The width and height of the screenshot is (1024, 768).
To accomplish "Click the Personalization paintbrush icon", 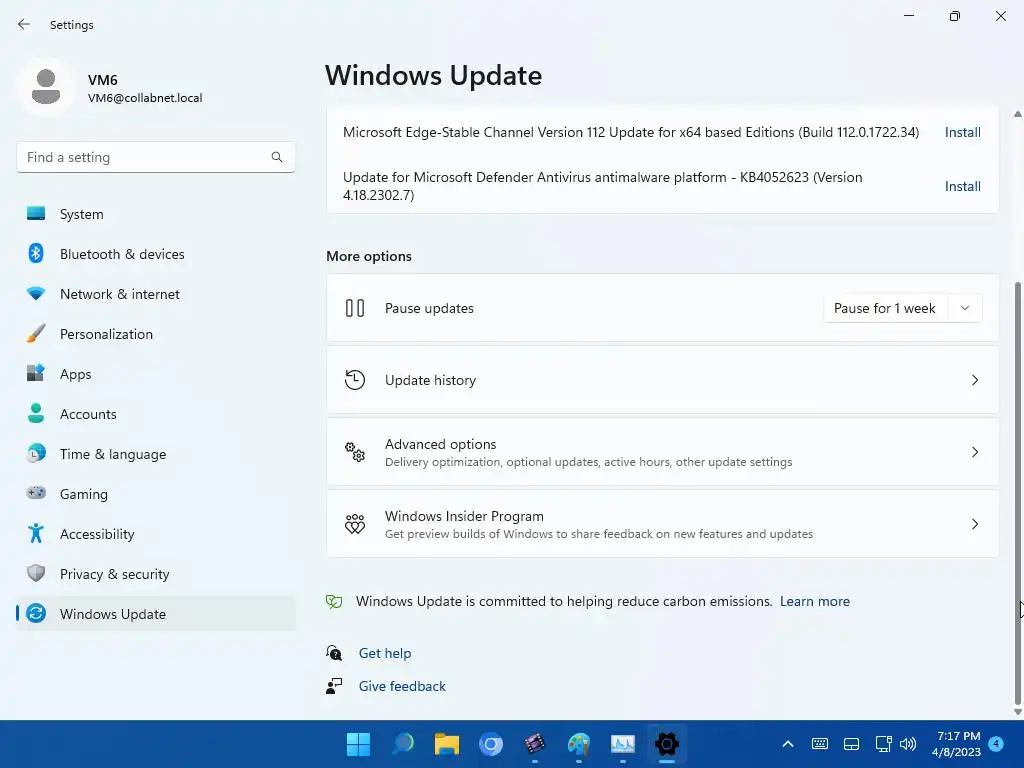I will [x=36, y=334].
